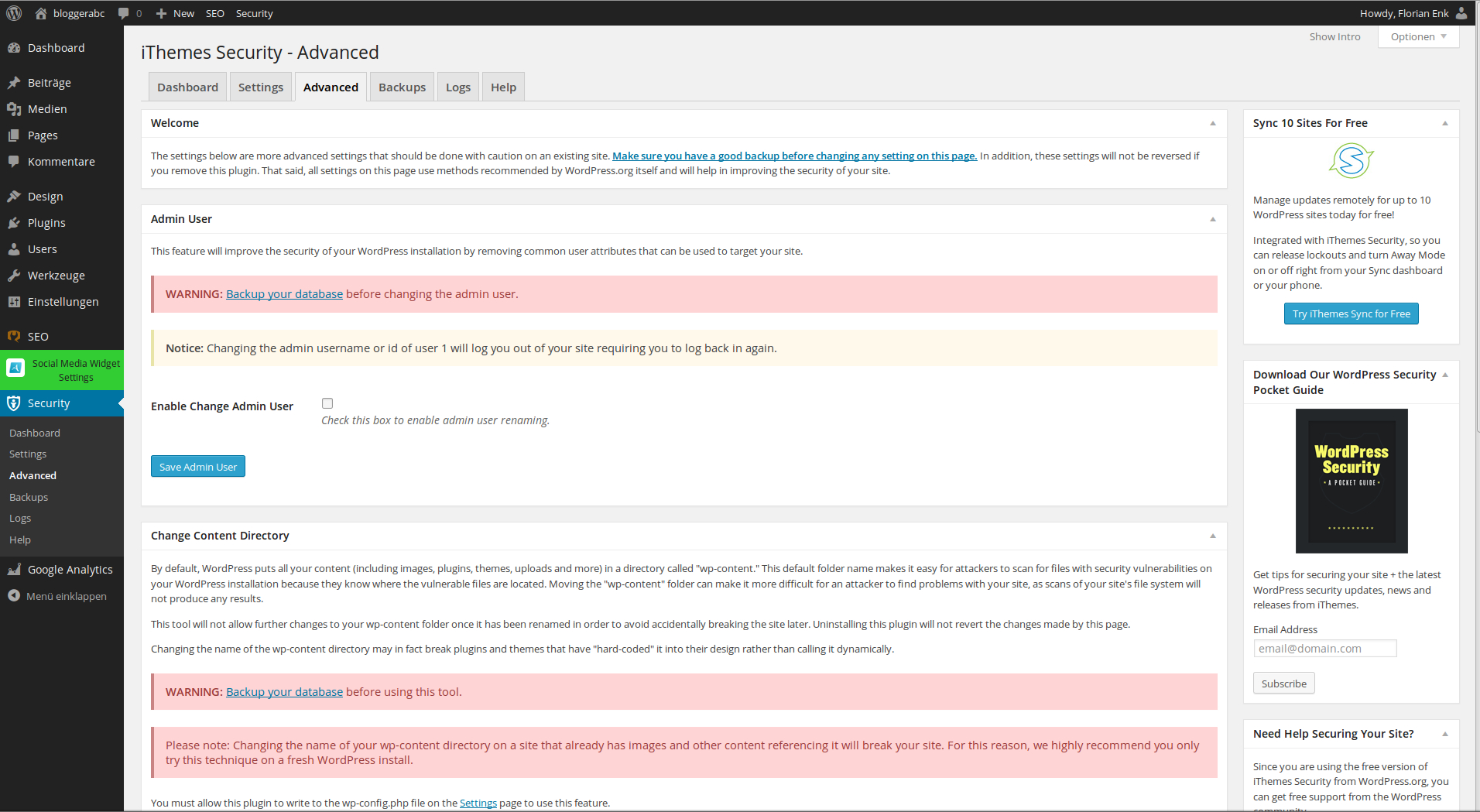Click Try iThemes Sync for Free
The width and height of the screenshot is (1480, 812).
1352,313
